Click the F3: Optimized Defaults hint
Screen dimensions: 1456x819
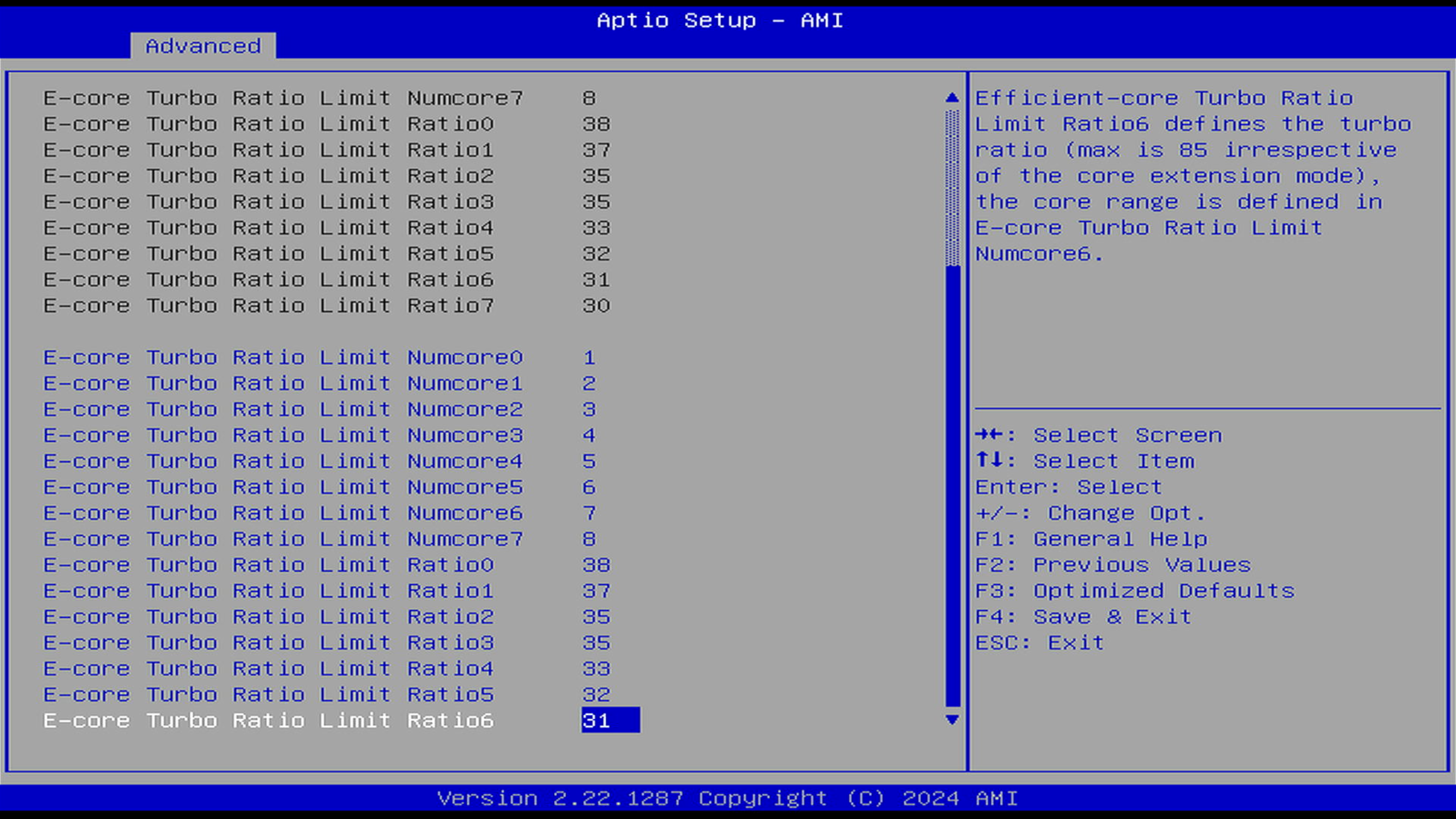[x=1134, y=591]
